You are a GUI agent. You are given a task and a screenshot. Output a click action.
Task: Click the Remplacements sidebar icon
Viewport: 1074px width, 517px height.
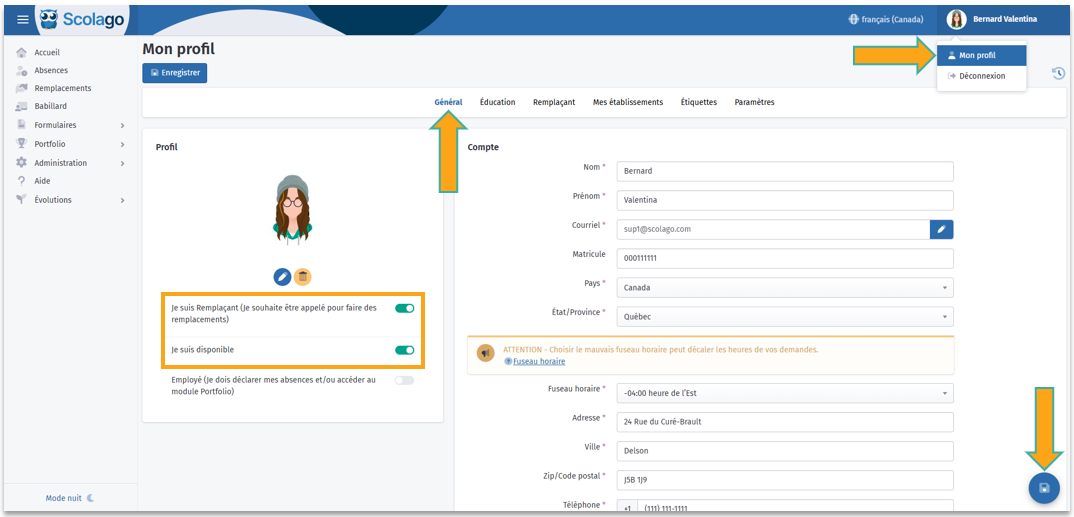(21, 88)
